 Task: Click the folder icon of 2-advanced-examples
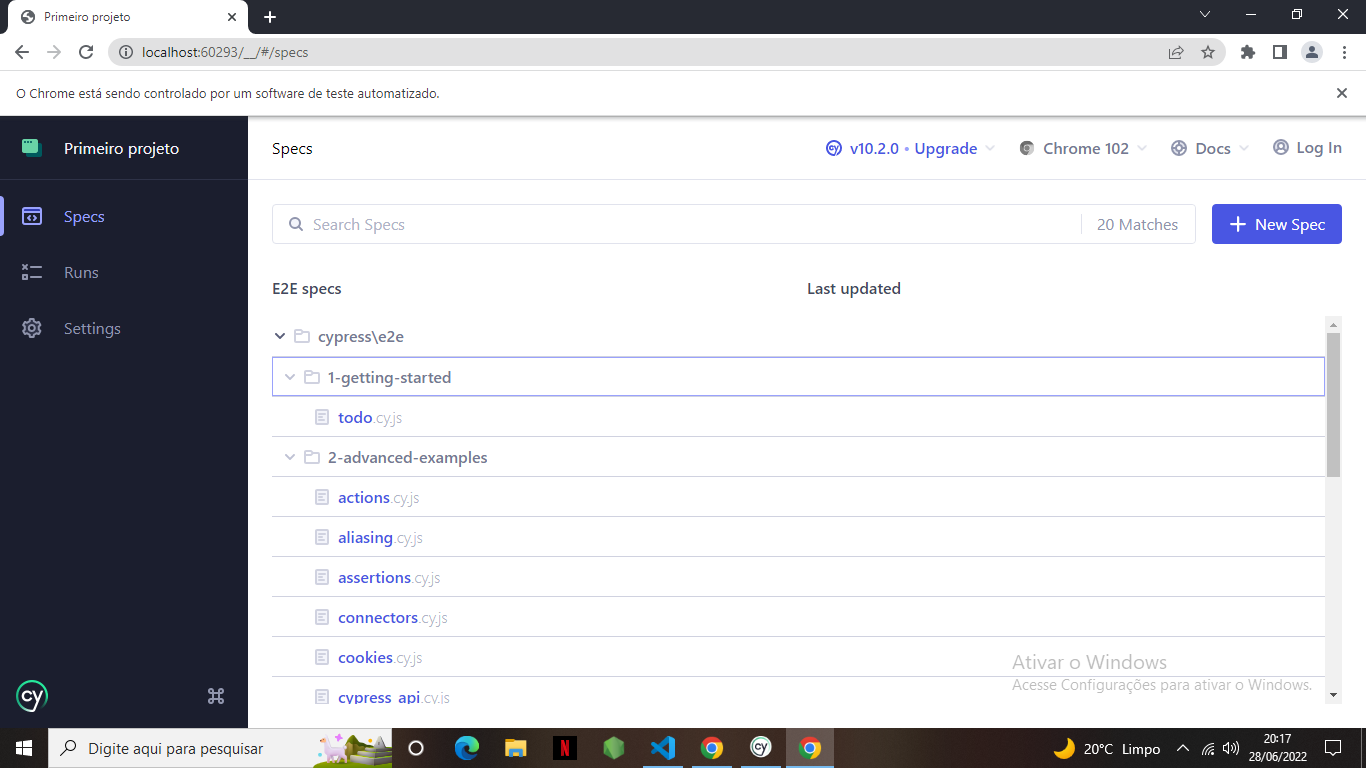312,457
